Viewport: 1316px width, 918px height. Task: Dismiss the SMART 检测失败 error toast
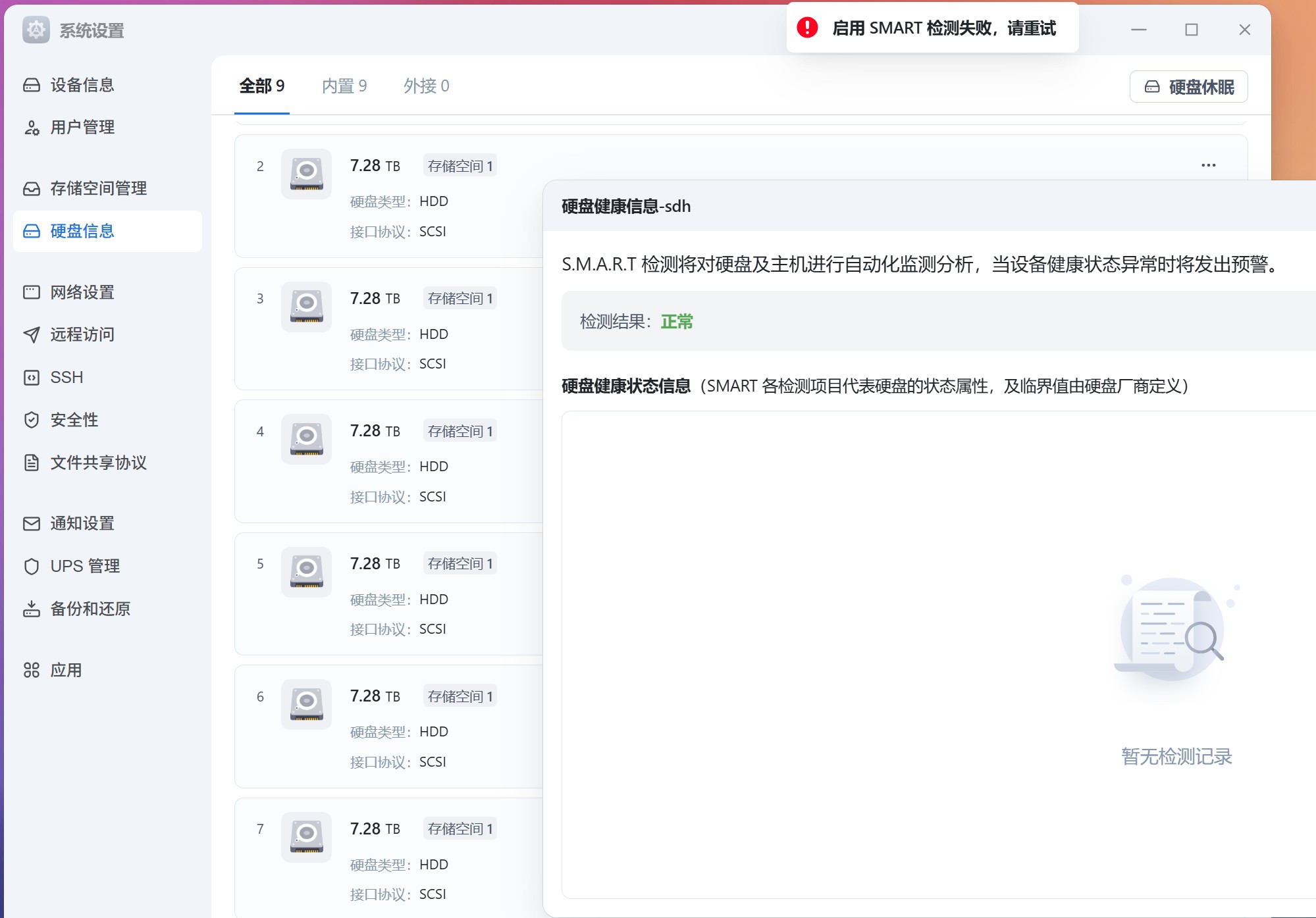pos(931,28)
